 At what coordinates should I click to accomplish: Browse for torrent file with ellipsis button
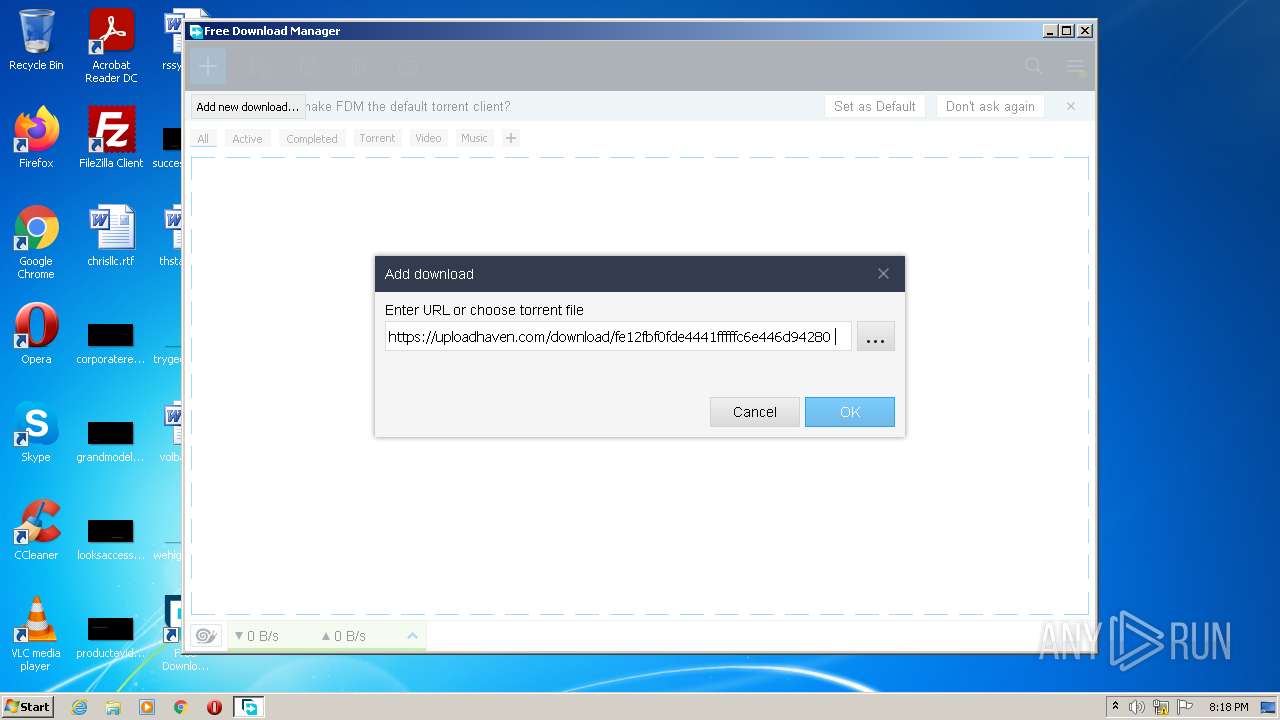point(875,337)
